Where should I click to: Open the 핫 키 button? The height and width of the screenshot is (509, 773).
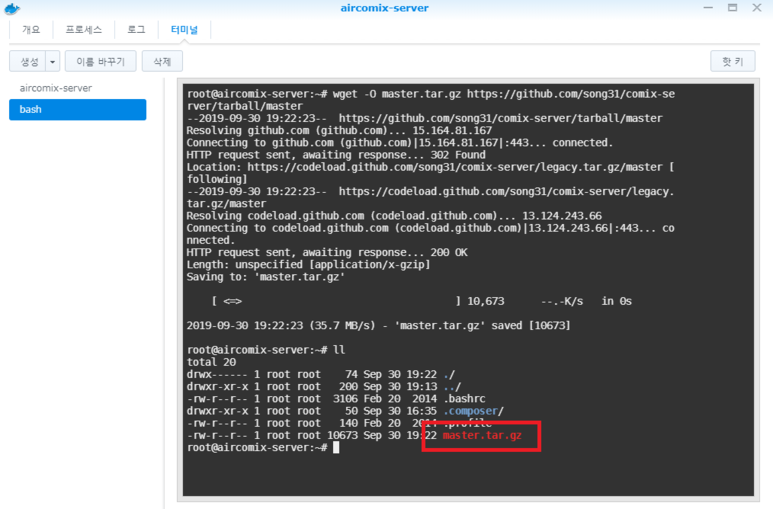[733, 62]
